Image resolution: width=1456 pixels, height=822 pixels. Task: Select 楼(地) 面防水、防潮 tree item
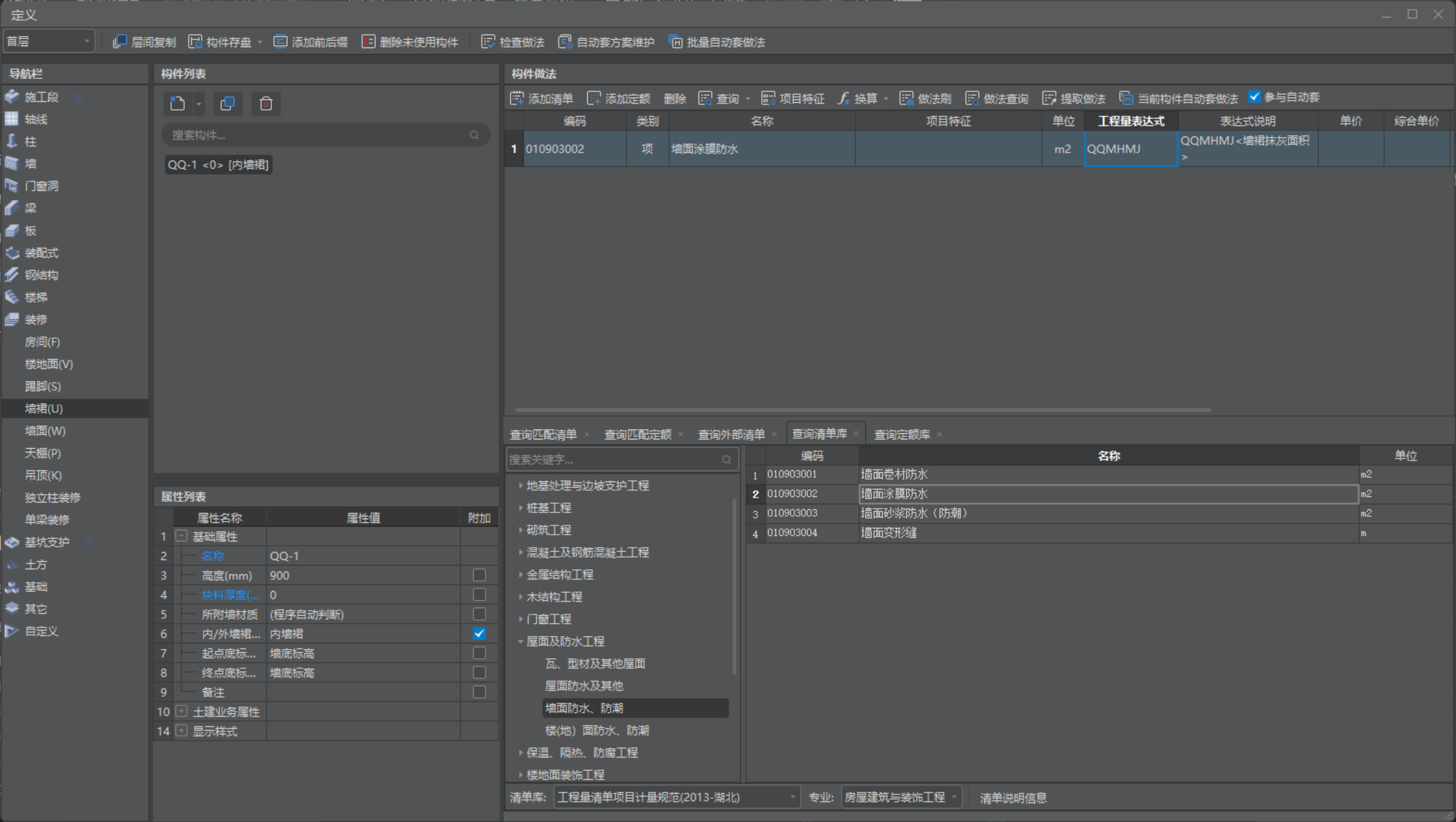(597, 730)
